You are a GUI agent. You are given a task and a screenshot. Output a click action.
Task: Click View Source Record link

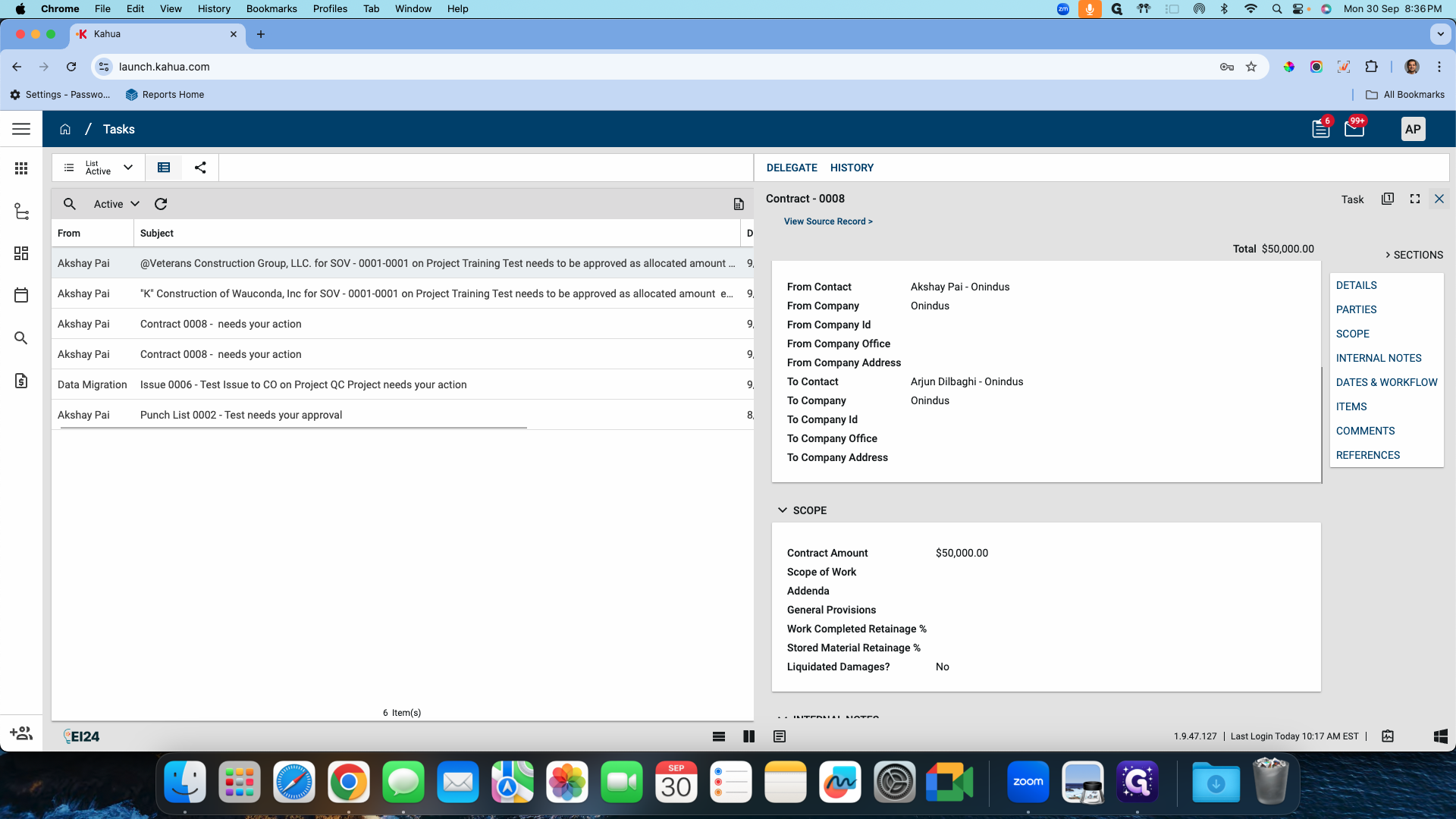828,221
